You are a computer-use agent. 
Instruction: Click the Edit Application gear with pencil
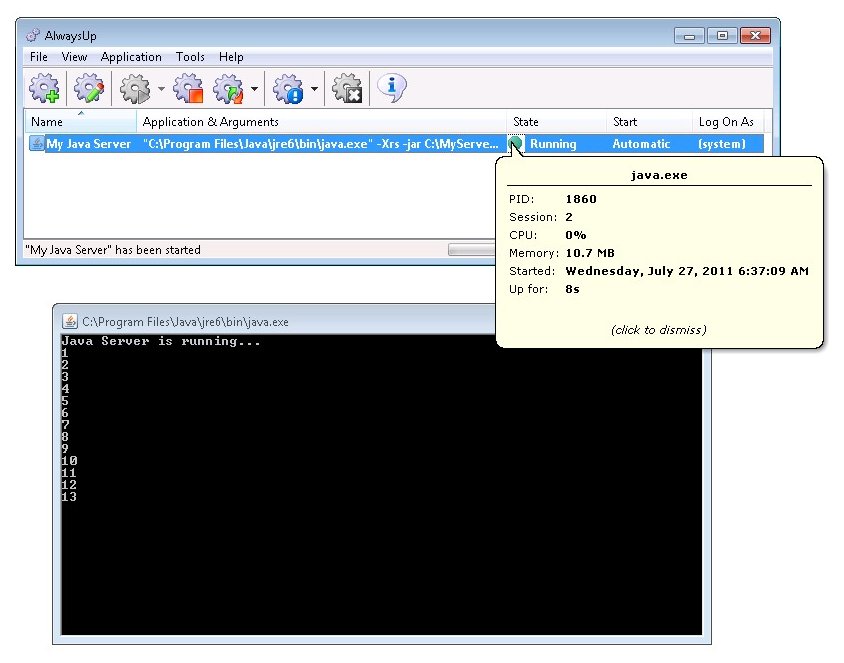89,88
